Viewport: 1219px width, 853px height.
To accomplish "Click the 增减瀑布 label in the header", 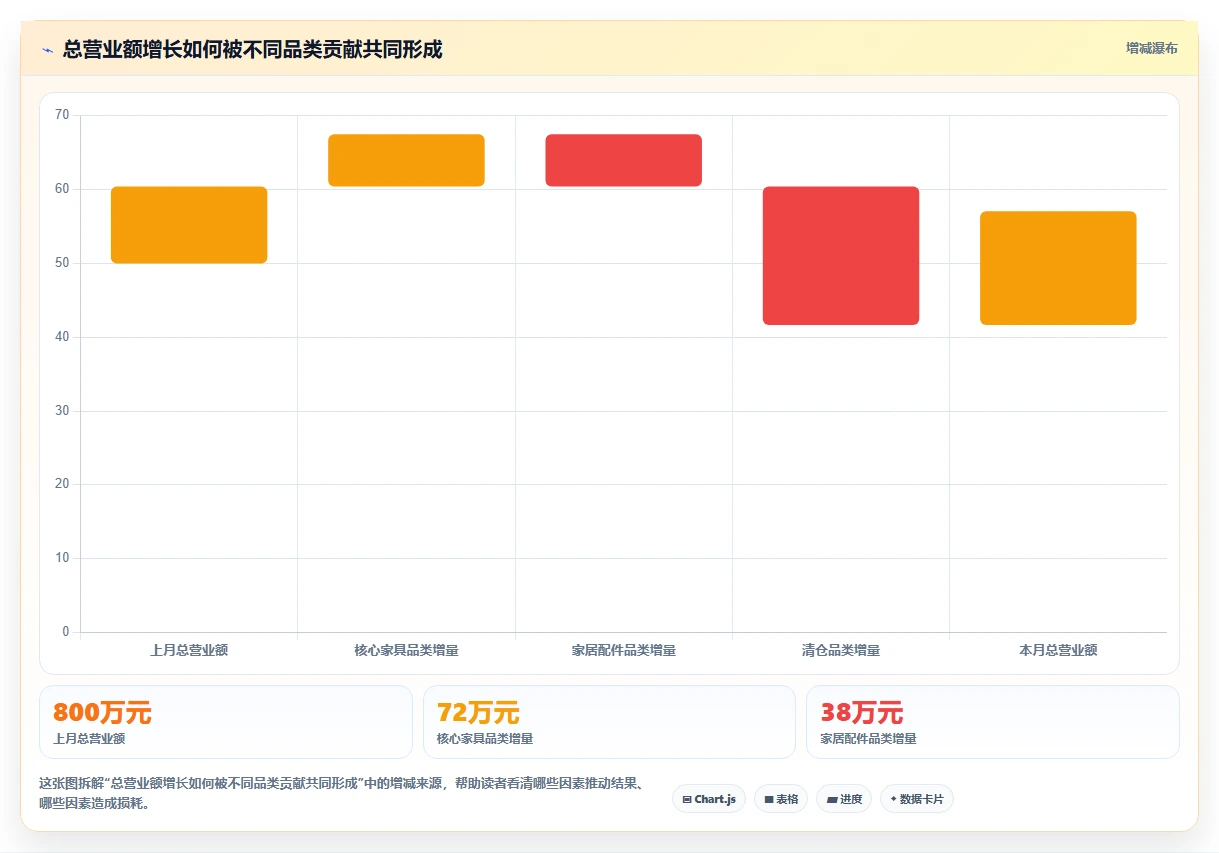I will (1151, 48).
